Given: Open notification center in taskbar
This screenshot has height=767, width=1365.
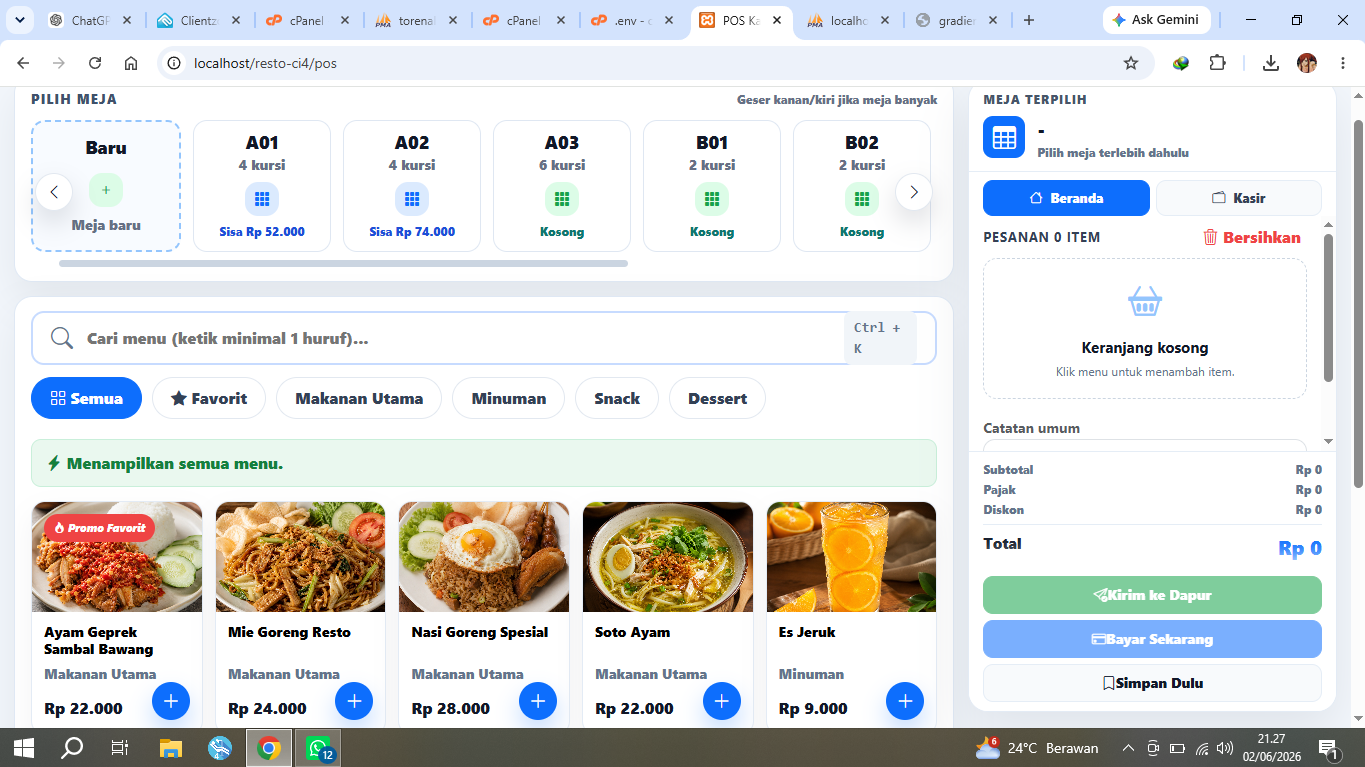Looking at the screenshot, I should click(1329, 747).
